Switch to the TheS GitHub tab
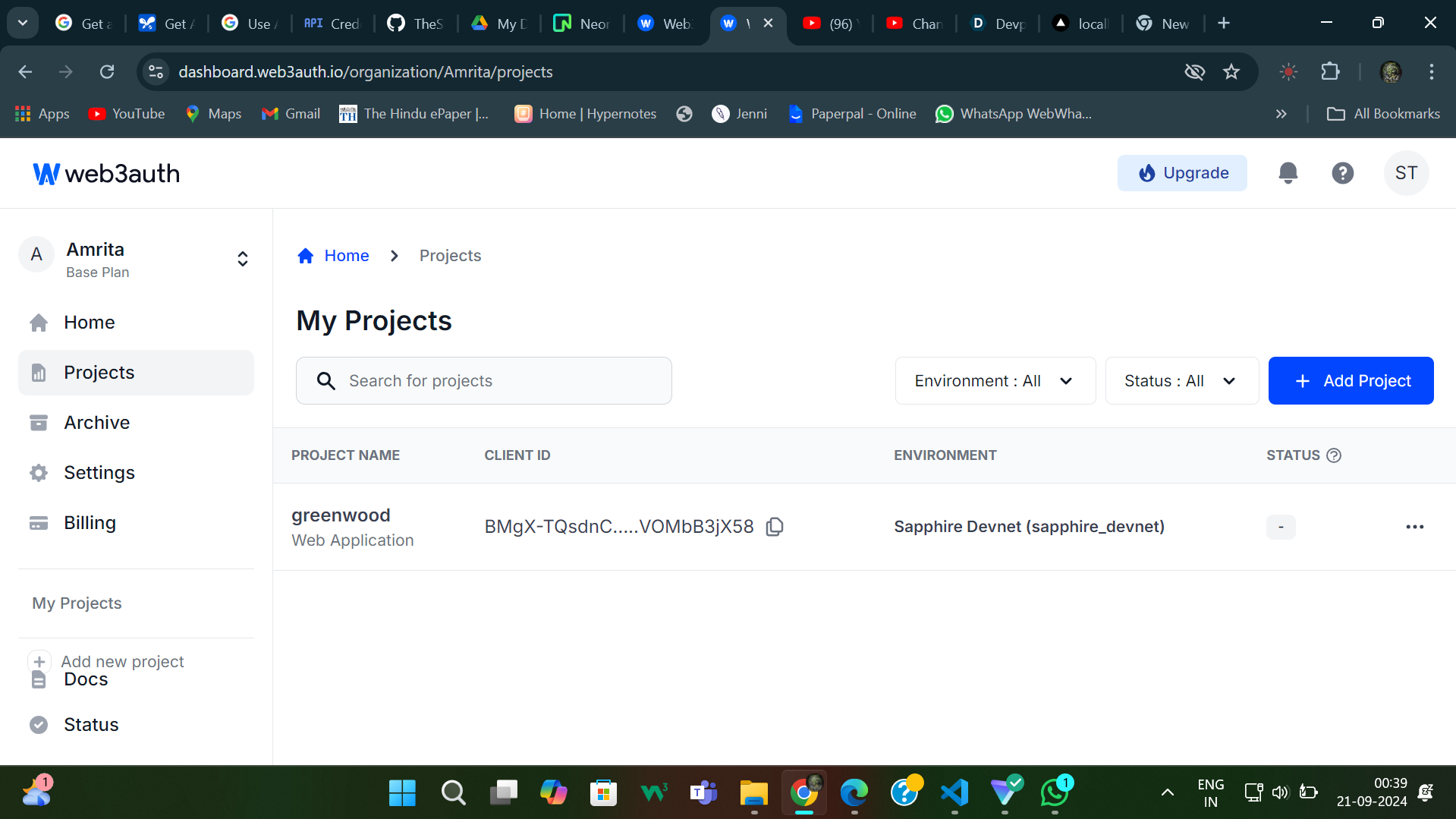The width and height of the screenshot is (1456, 819). point(415,24)
